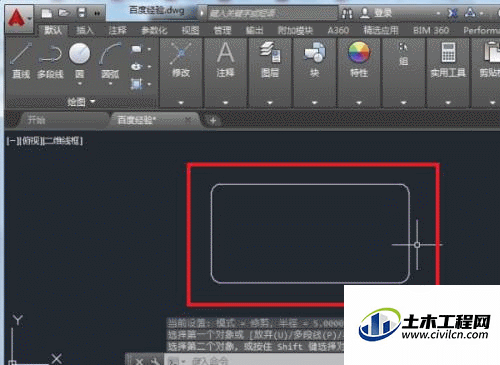The width and height of the screenshot is (500, 365).
Task: Select the 圆弧 (Arc) tool
Action: point(110,61)
